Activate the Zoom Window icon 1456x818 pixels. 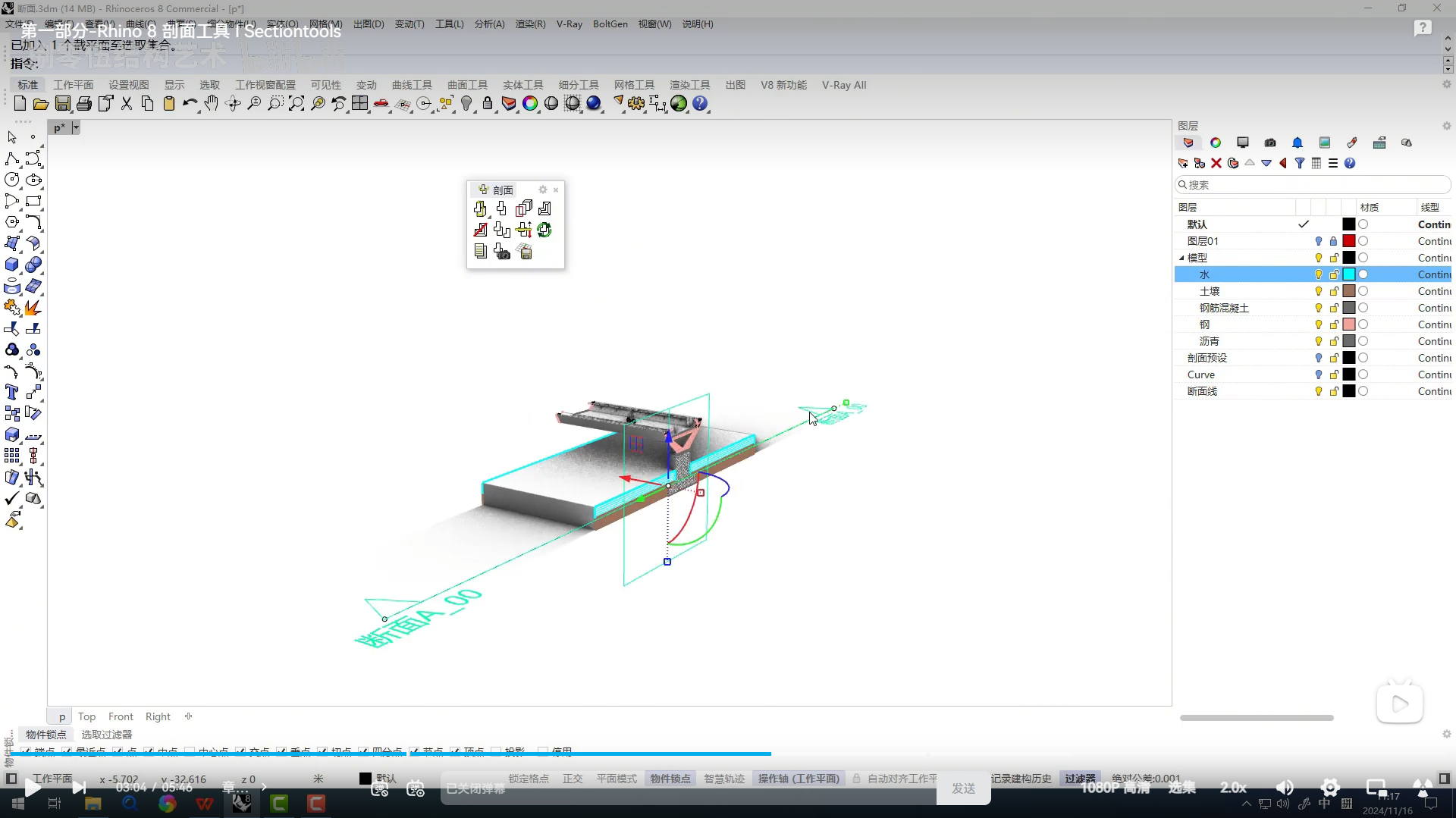275,104
